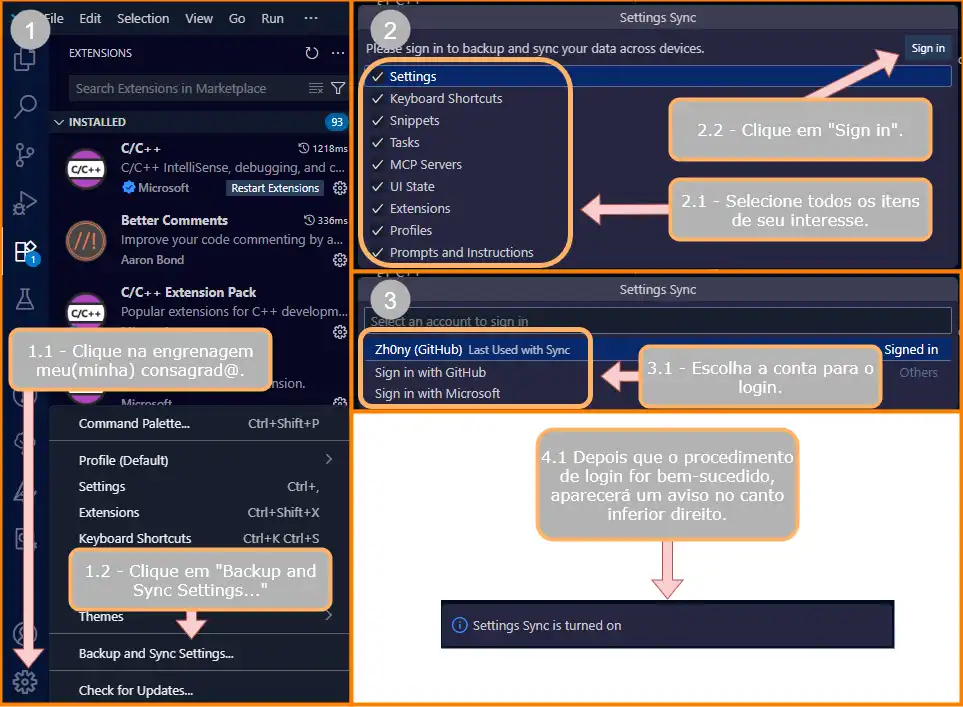Open the Selection menu
Viewport: 963px width, 707px height.
pos(143,18)
